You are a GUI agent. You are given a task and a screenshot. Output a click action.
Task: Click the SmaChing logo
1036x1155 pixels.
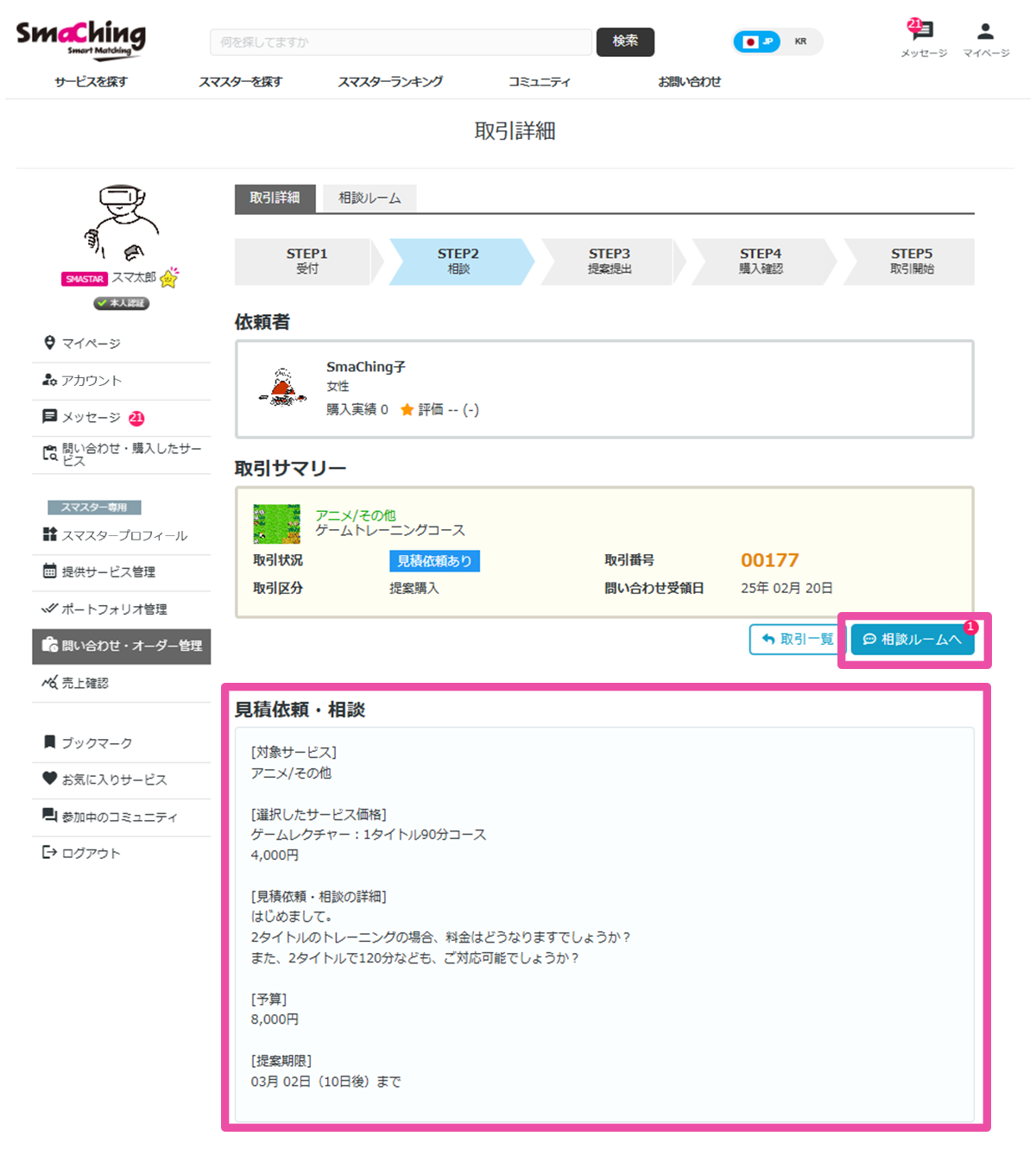pyautogui.click(x=81, y=38)
